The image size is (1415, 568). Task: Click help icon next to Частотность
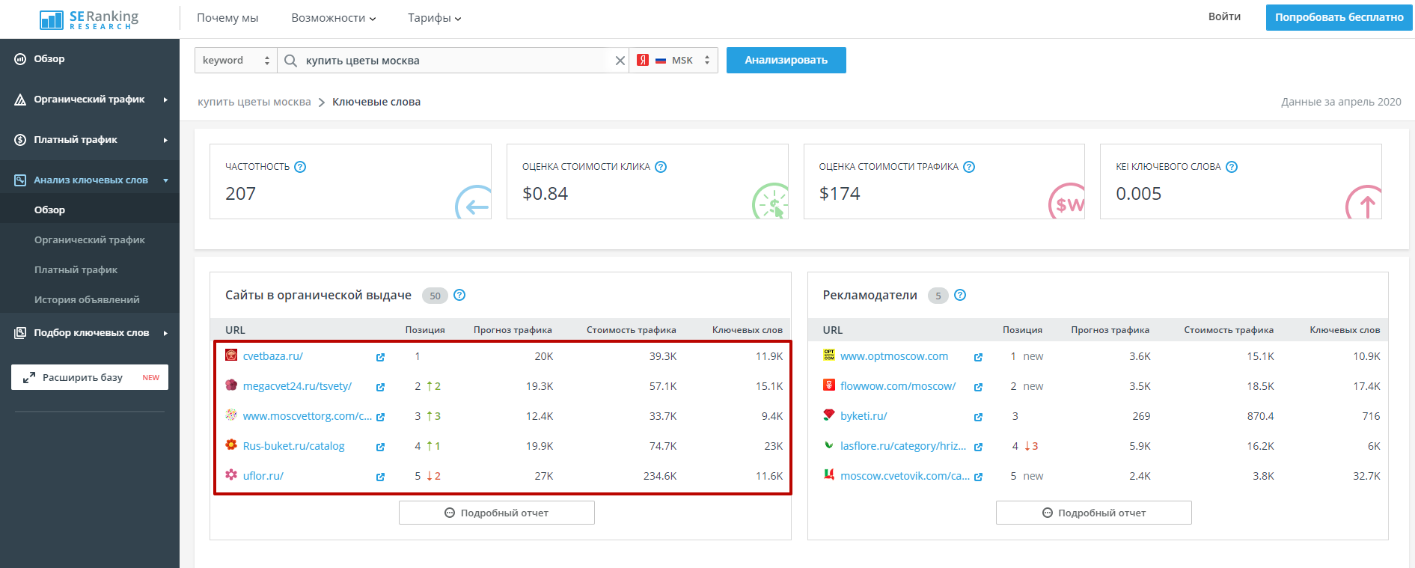point(300,167)
